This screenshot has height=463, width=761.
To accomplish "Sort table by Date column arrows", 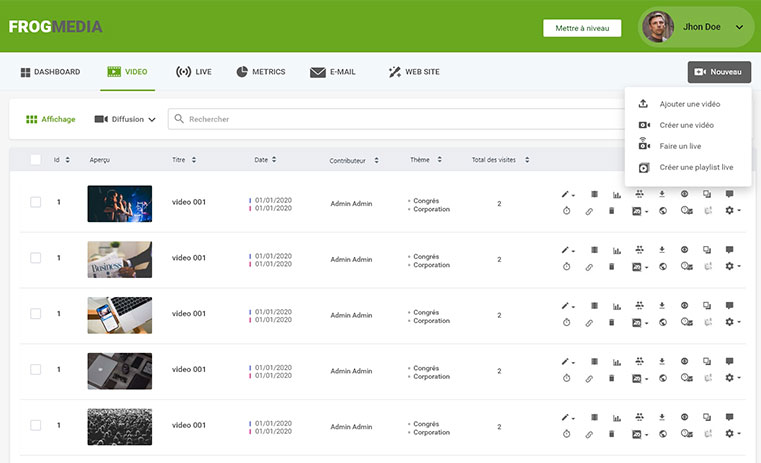I will [x=274, y=160].
